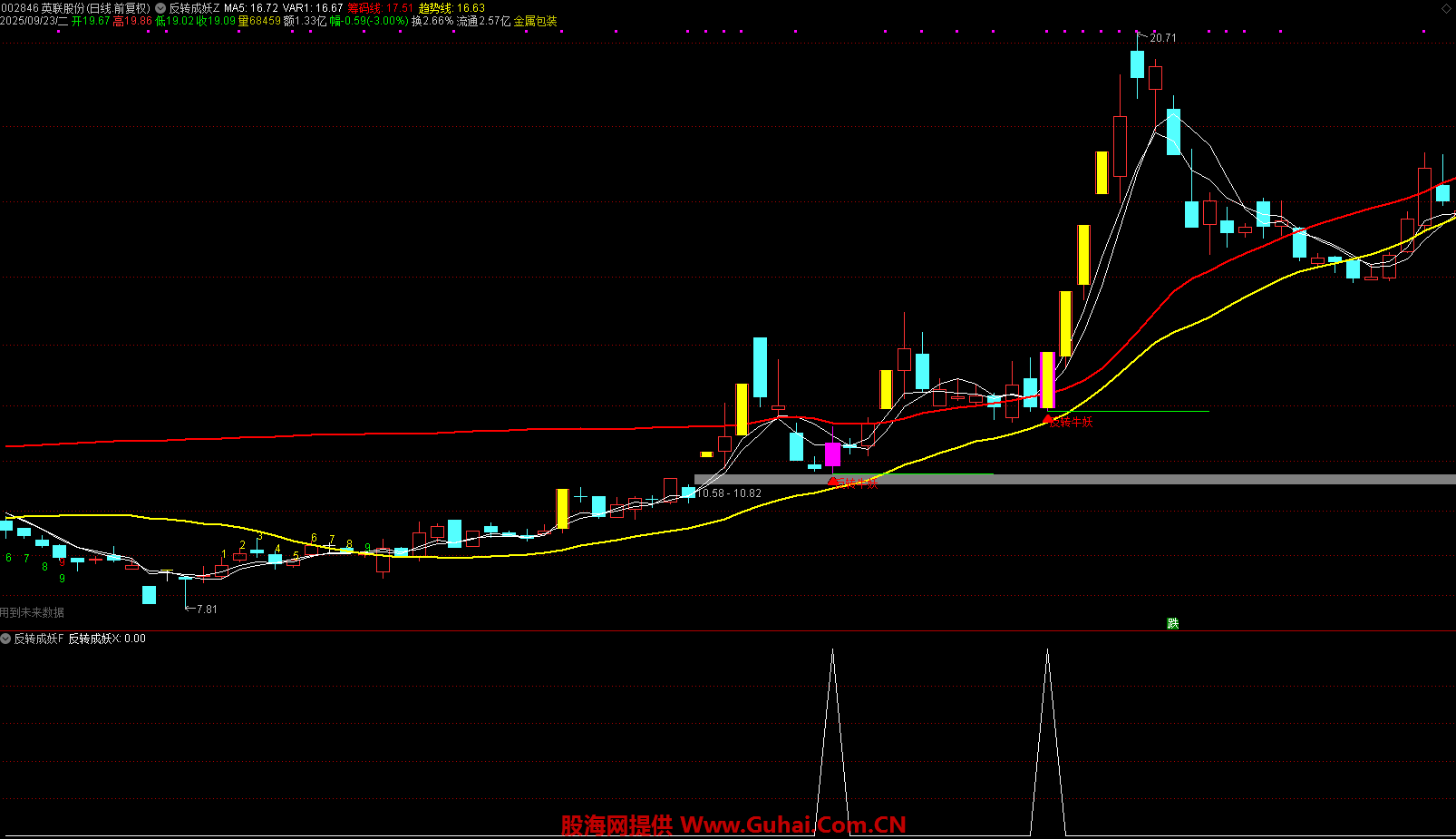Click the yellow 趋势线: 16.63 label
The image size is (1456, 839).
[x=451, y=8]
